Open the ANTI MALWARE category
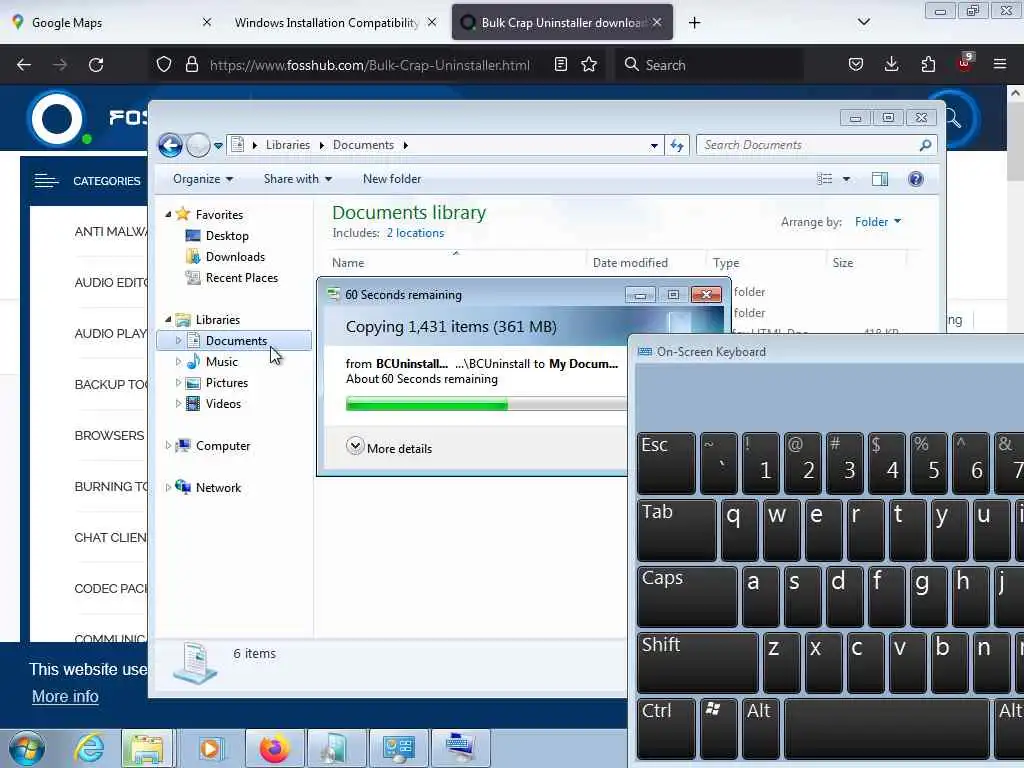 pos(110,231)
